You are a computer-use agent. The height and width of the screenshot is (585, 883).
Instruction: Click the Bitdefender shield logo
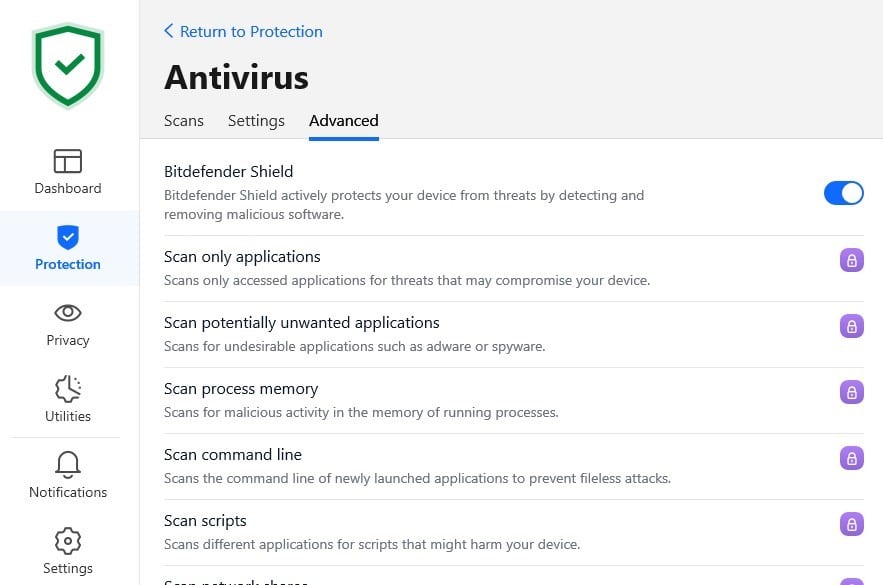[67, 63]
